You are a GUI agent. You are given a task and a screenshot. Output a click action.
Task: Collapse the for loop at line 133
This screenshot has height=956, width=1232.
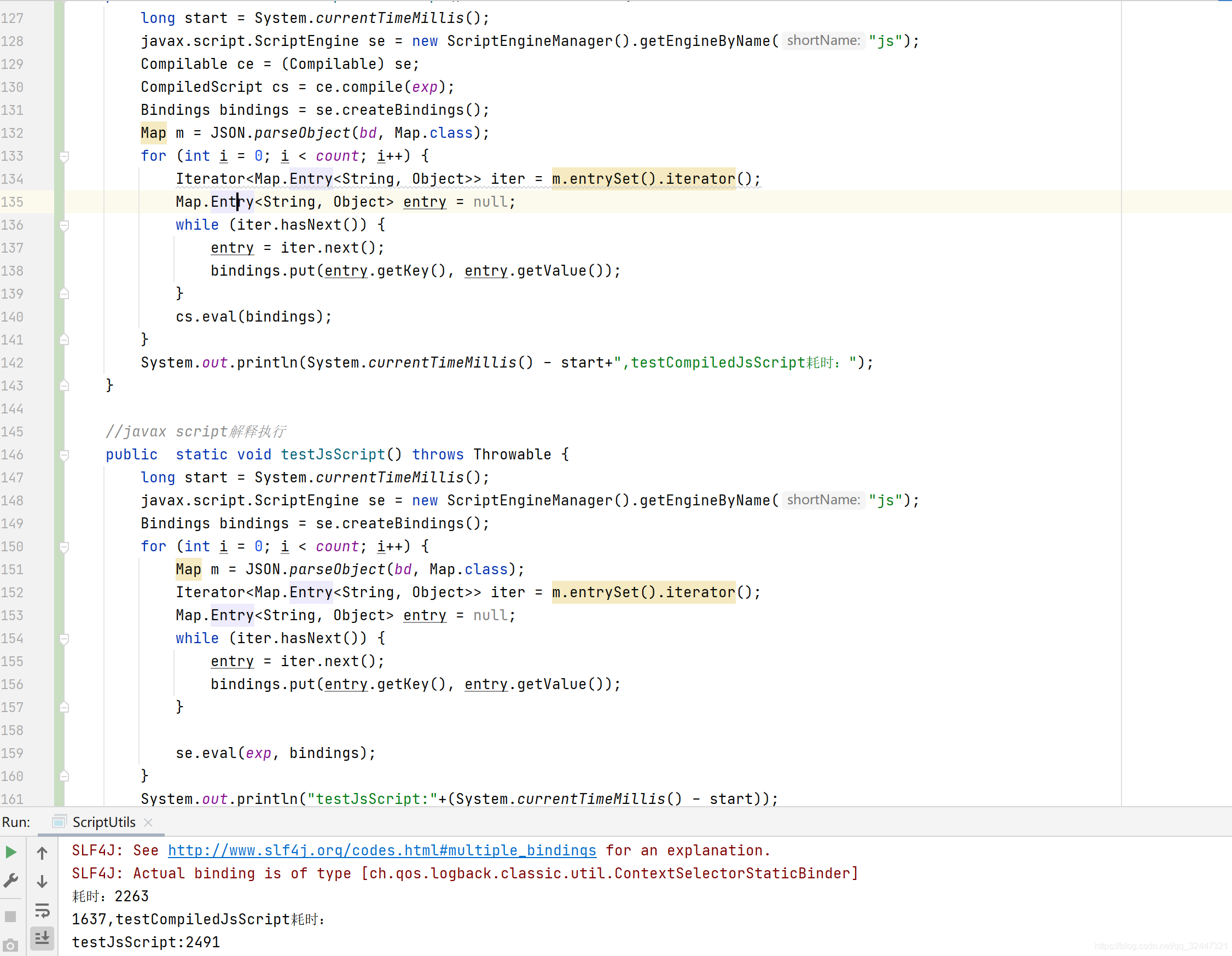pyautogui.click(x=64, y=156)
